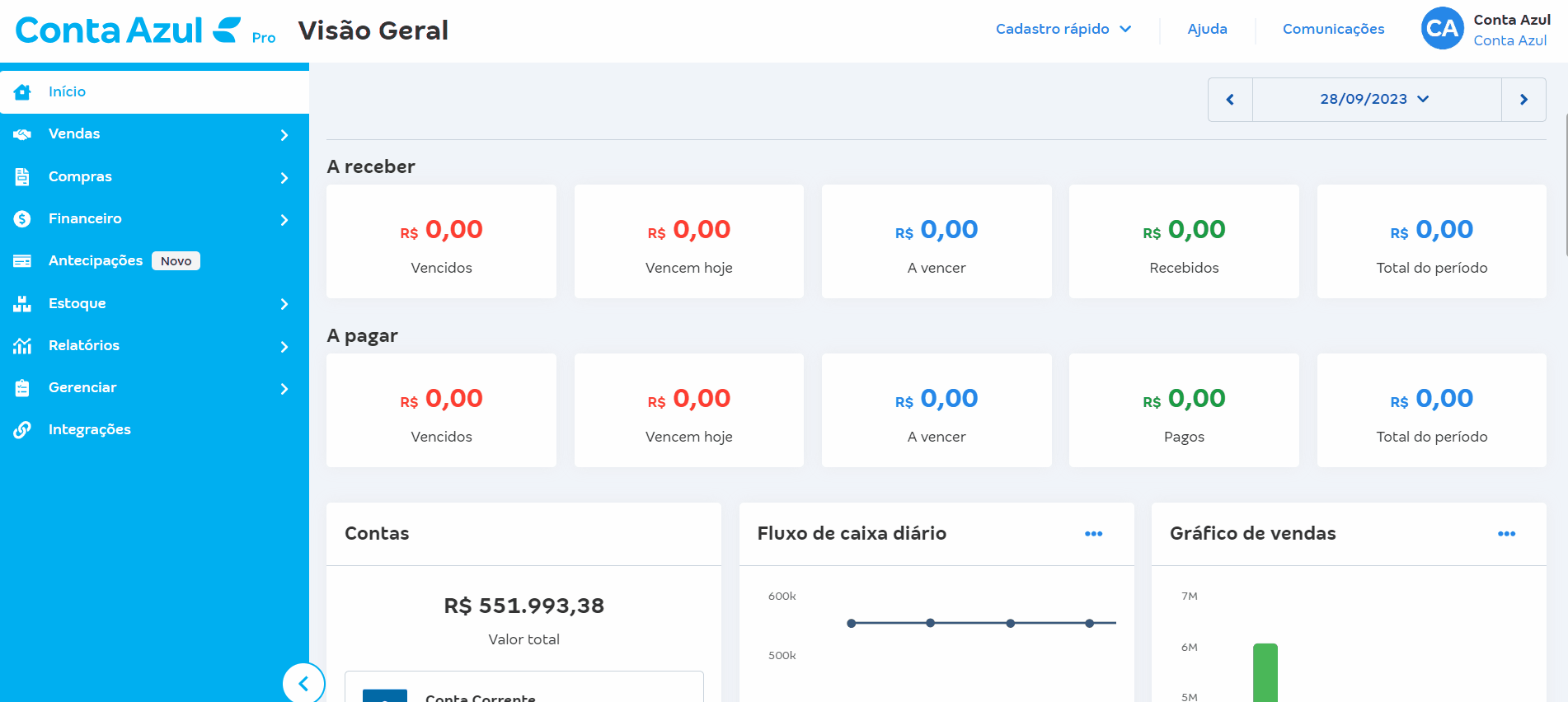The width and height of the screenshot is (1568, 702).
Task: Click the A pagar section heading
Action: (362, 336)
